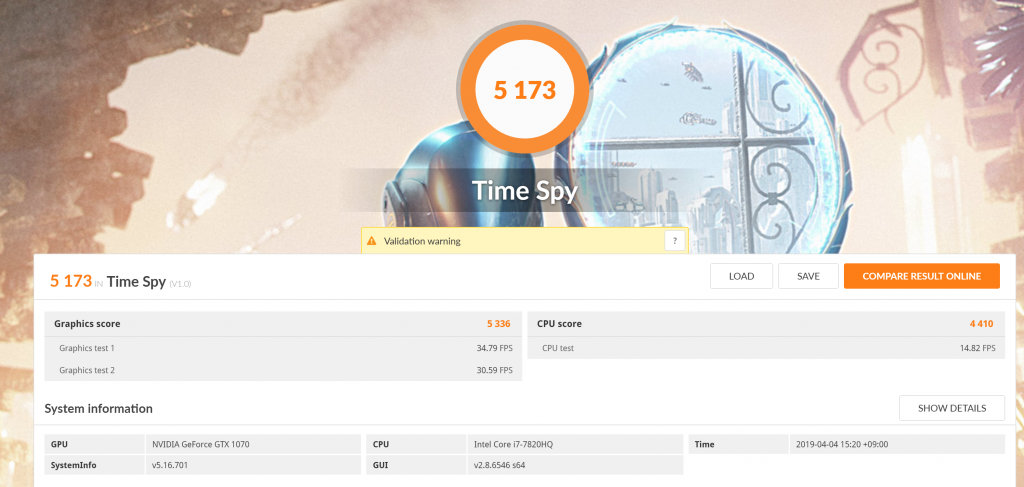The width and height of the screenshot is (1024, 487).
Task: Click the v5.16.701 version value
Action: pos(170,465)
